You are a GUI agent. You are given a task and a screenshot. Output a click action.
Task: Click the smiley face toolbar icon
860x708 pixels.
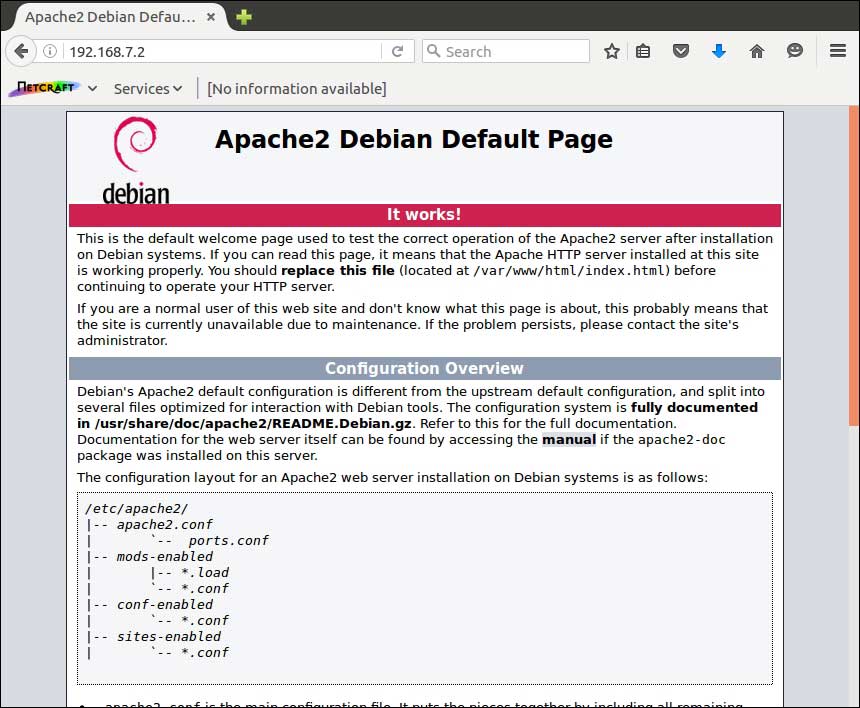coord(795,51)
